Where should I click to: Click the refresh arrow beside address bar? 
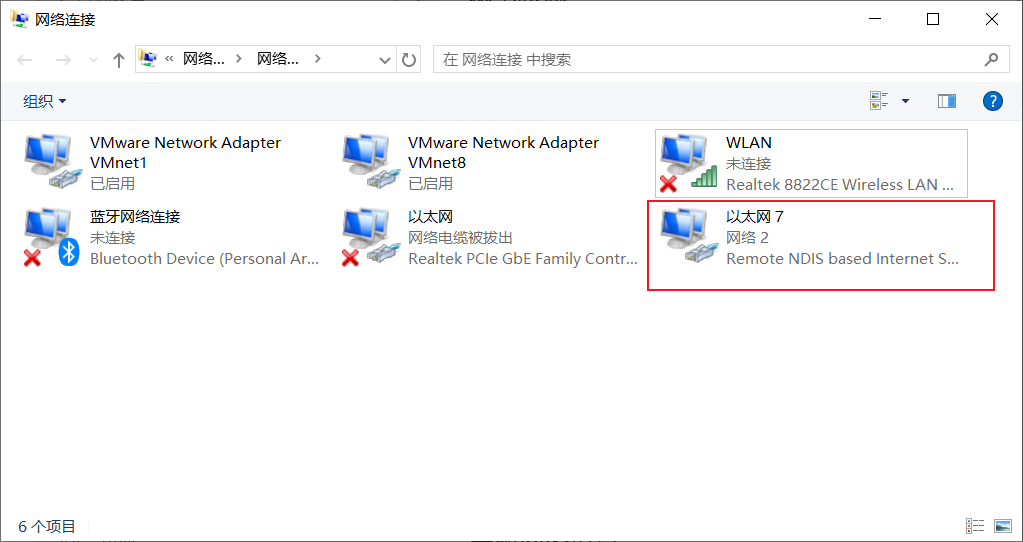point(408,60)
